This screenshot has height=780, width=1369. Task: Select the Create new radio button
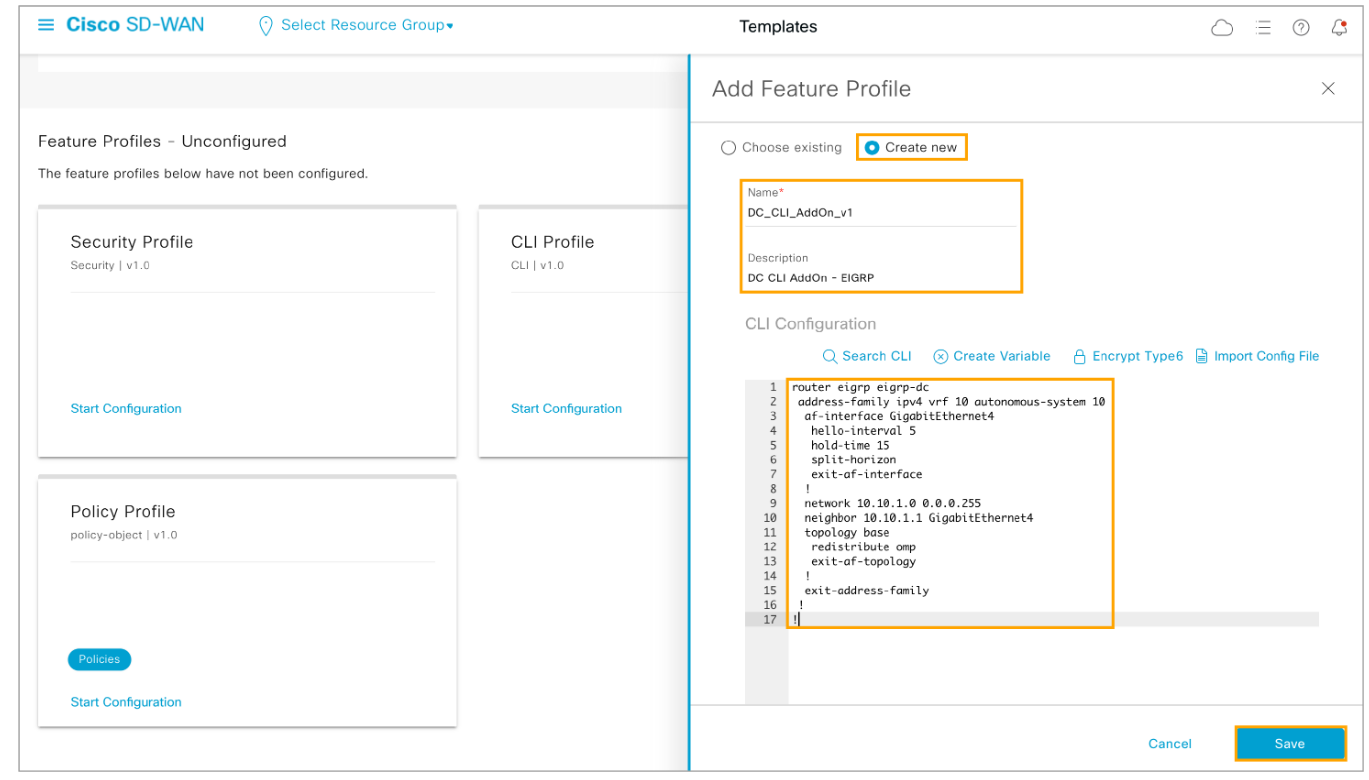(x=872, y=148)
